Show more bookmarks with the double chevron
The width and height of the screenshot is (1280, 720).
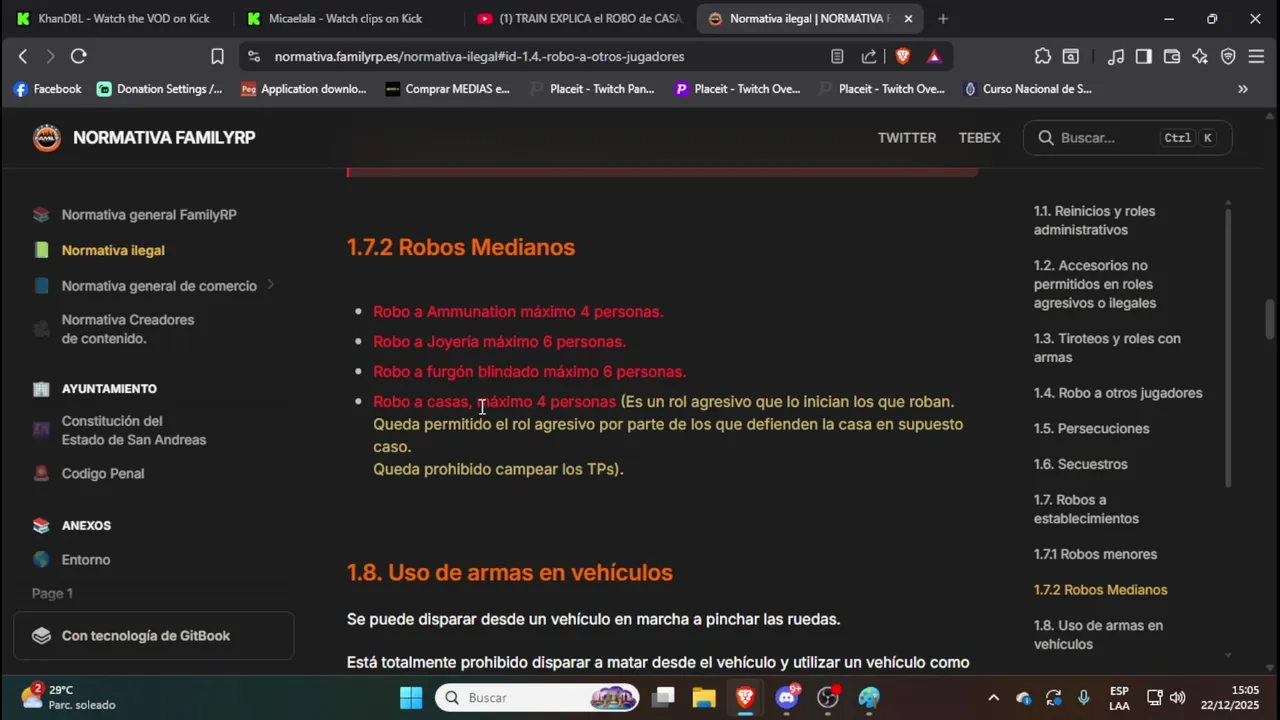[x=1243, y=89]
